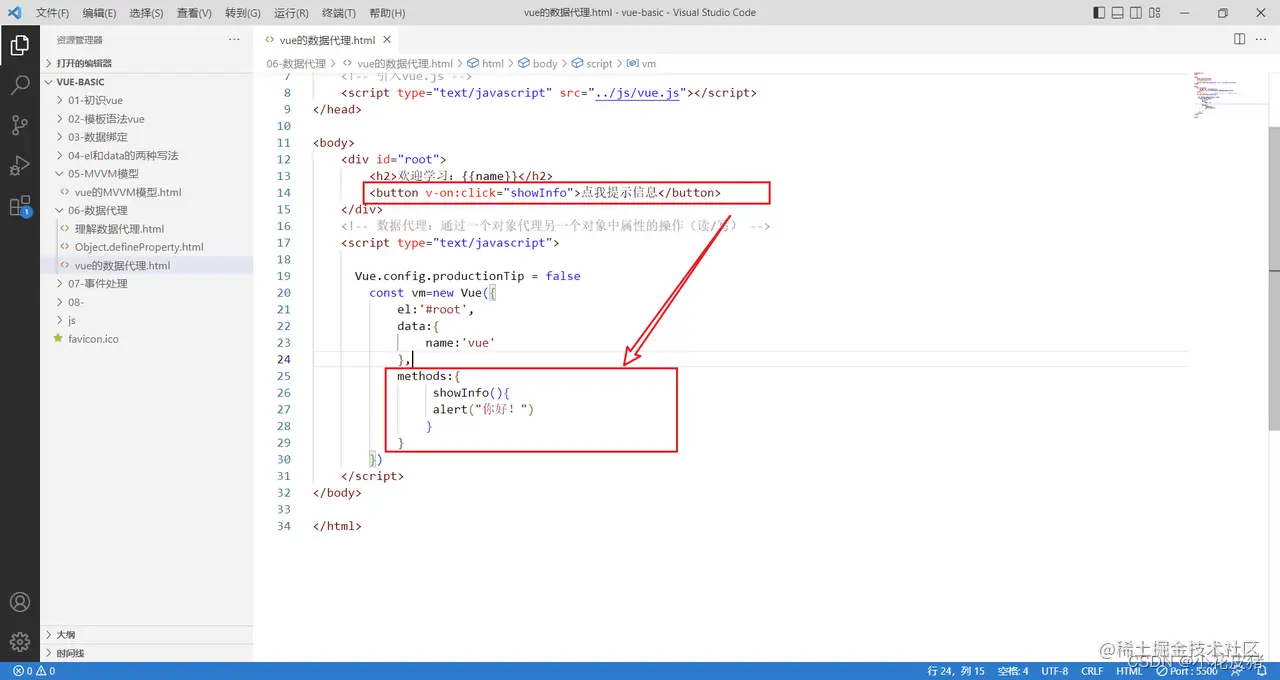Image resolution: width=1280 pixels, height=680 pixels.
Task: Click the editor vertical scrollbar
Action: 1273,280
